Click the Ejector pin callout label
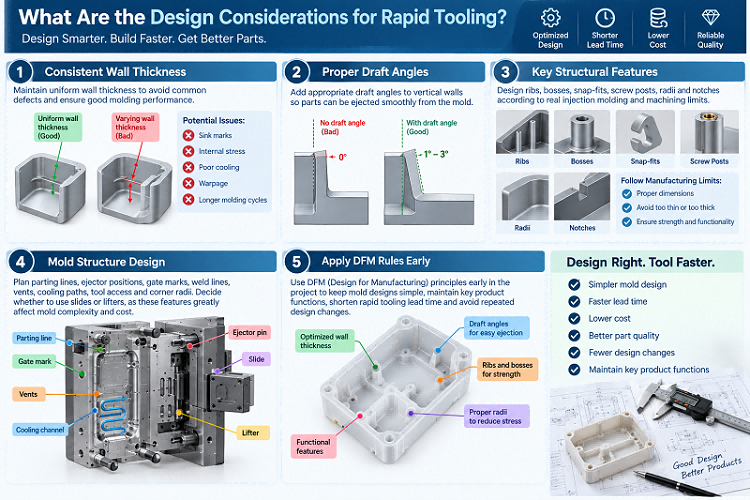 [249, 333]
